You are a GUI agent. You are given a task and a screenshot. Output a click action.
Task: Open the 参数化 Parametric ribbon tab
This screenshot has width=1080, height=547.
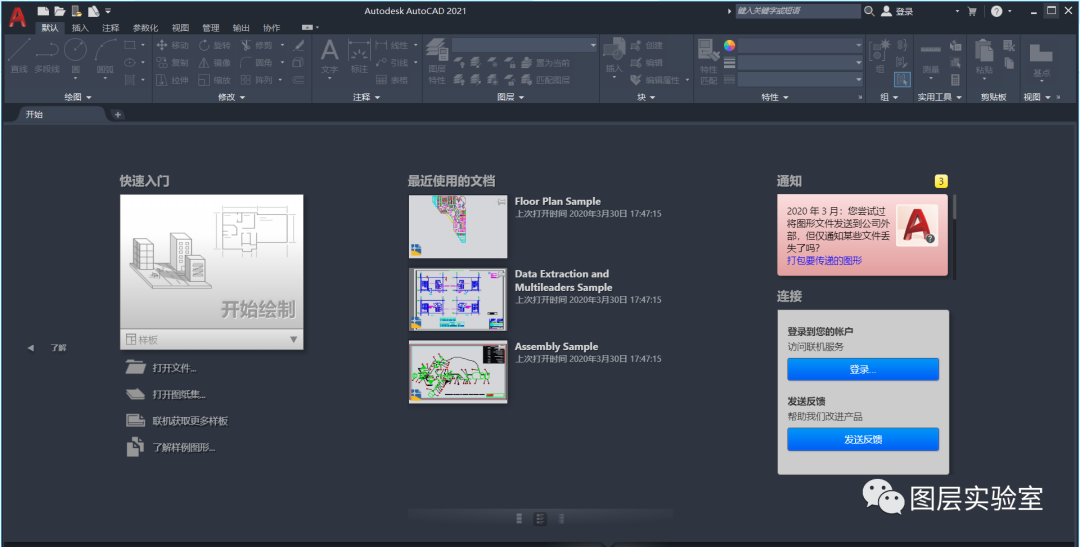tap(145, 28)
